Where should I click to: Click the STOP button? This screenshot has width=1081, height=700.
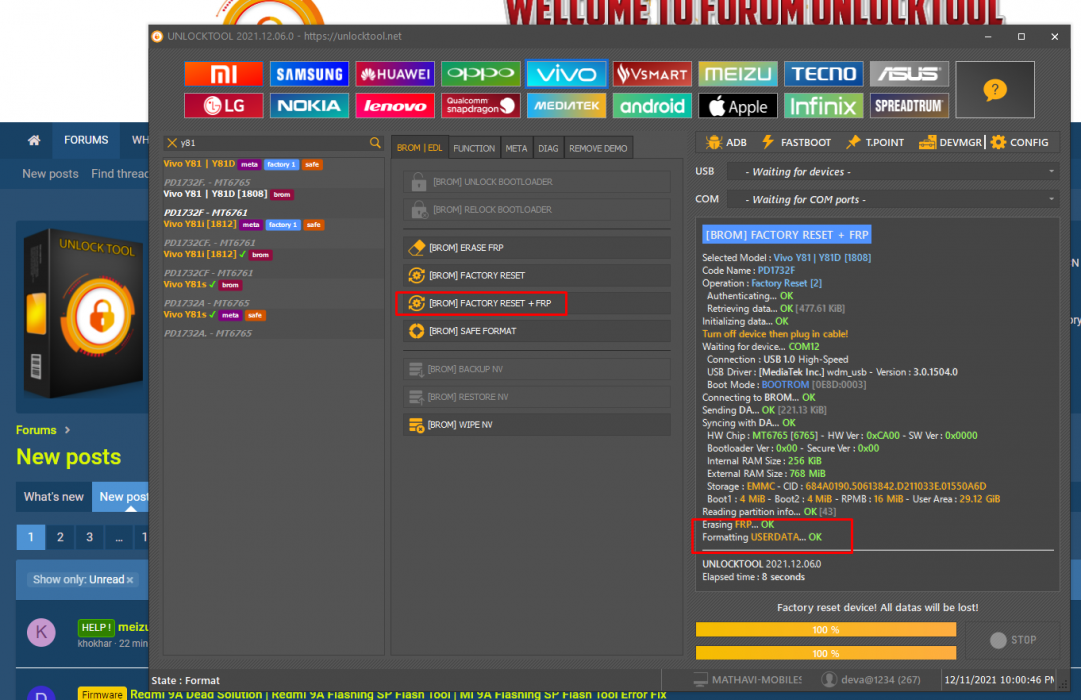[1012, 640]
